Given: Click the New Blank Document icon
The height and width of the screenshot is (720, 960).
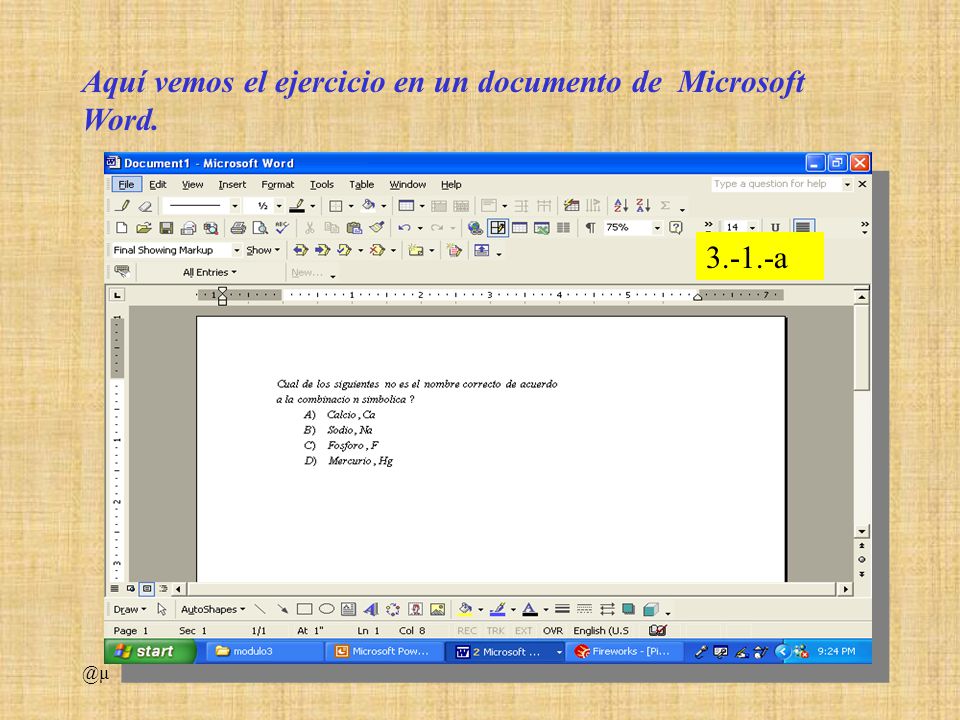Looking at the screenshot, I should 121,228.
